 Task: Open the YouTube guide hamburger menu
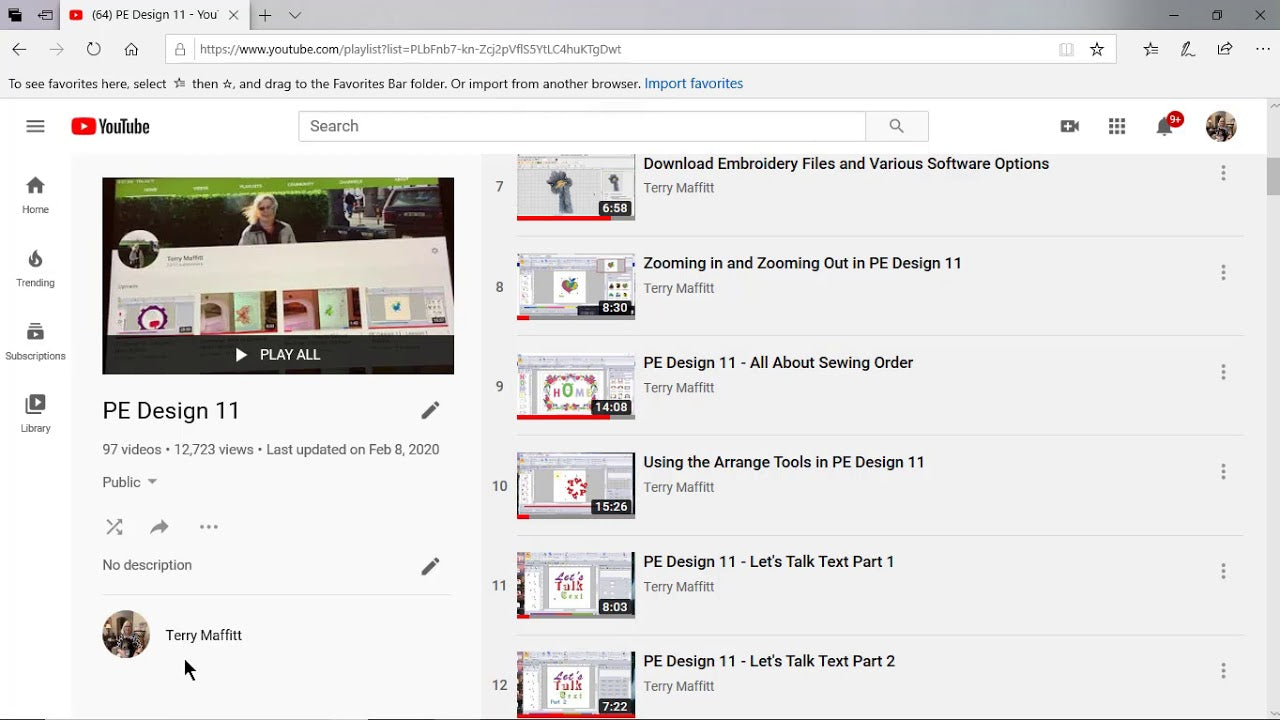point(35,126)
